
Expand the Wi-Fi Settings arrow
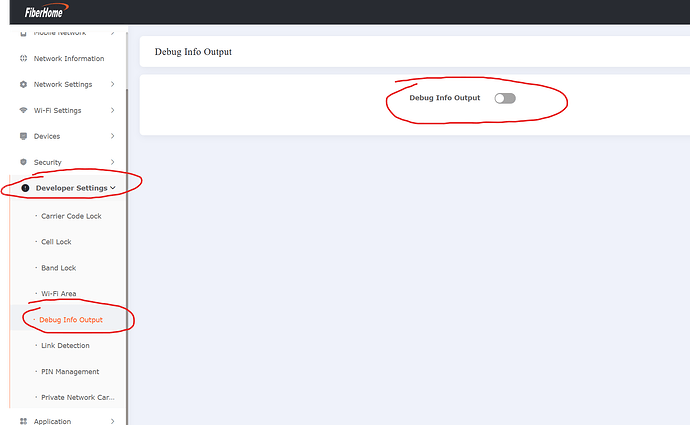coord(113,110)
